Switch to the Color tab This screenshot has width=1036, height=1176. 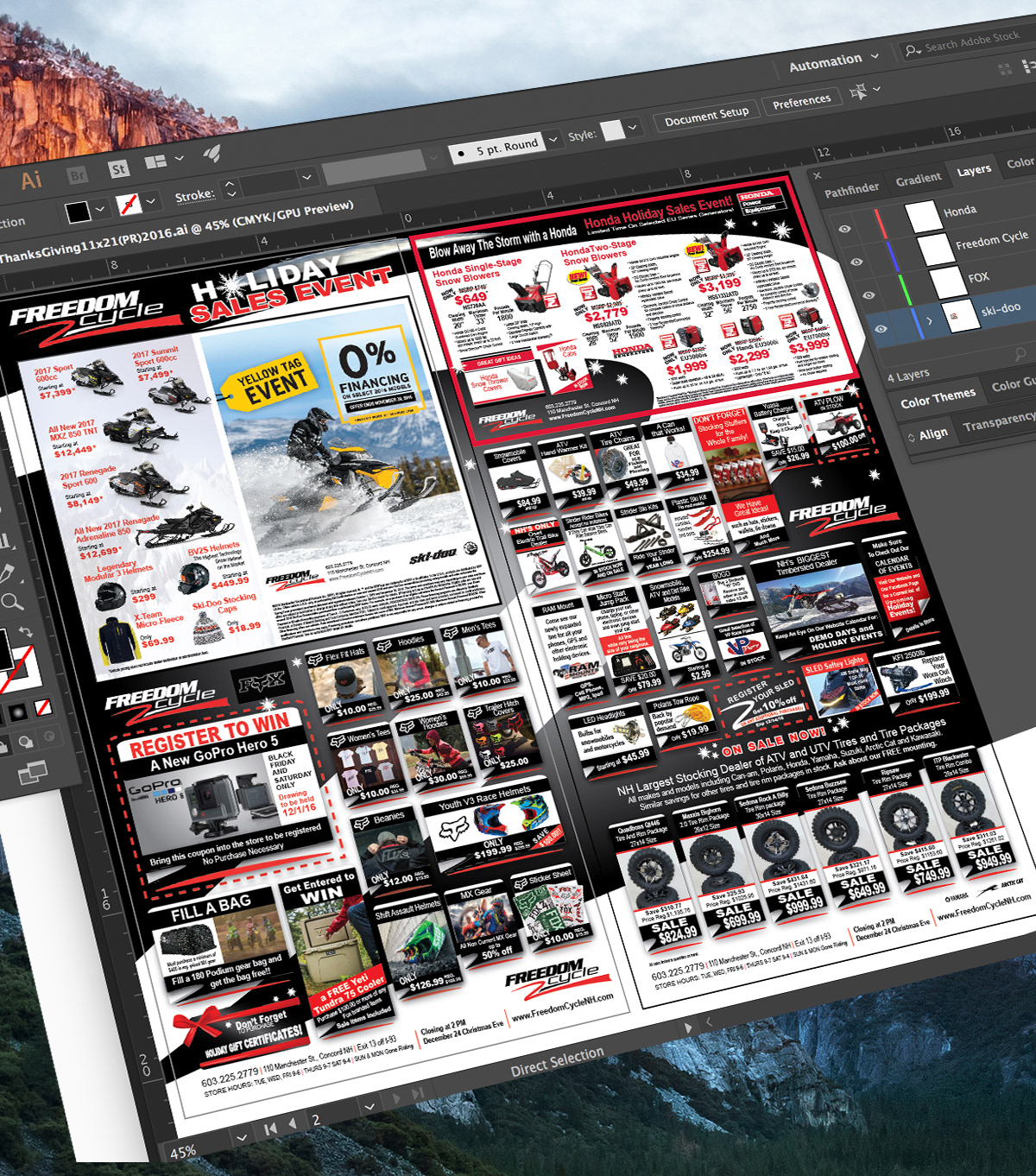[x=1020, y=162]
